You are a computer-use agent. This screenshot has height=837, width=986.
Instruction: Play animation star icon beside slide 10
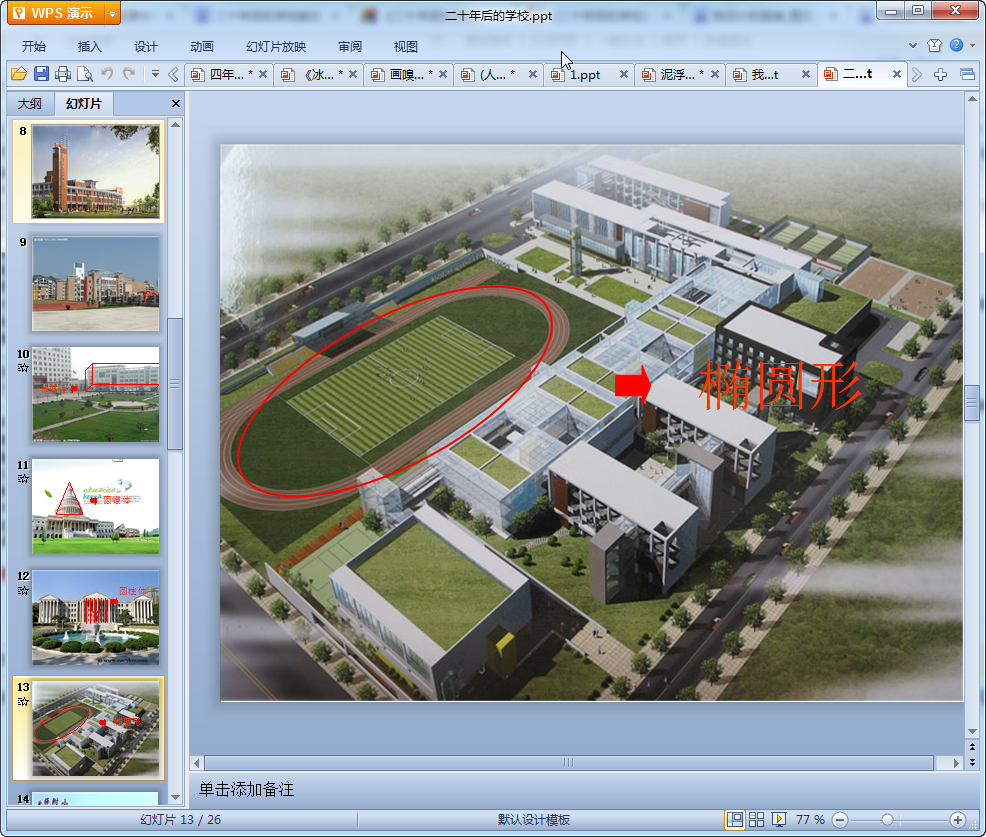point(23,367)
